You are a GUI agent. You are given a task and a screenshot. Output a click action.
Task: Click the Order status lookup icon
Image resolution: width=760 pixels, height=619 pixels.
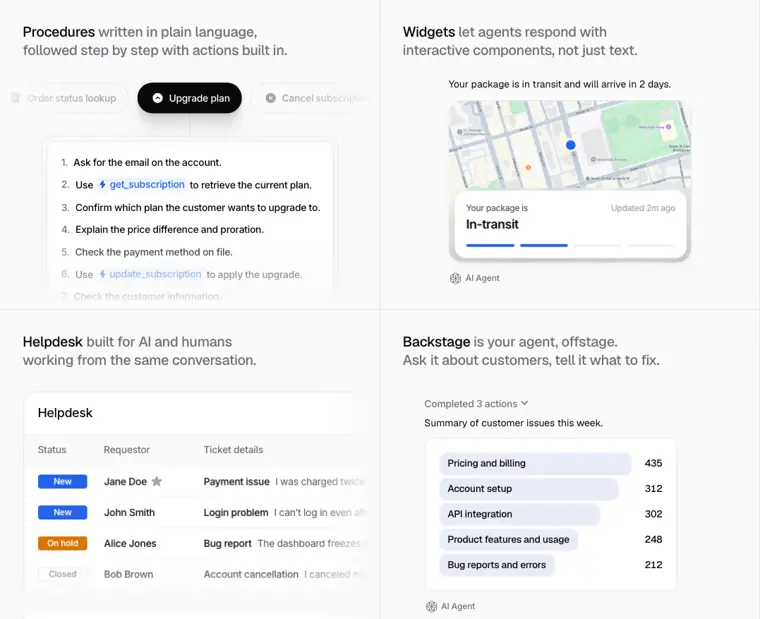point(16,98)
